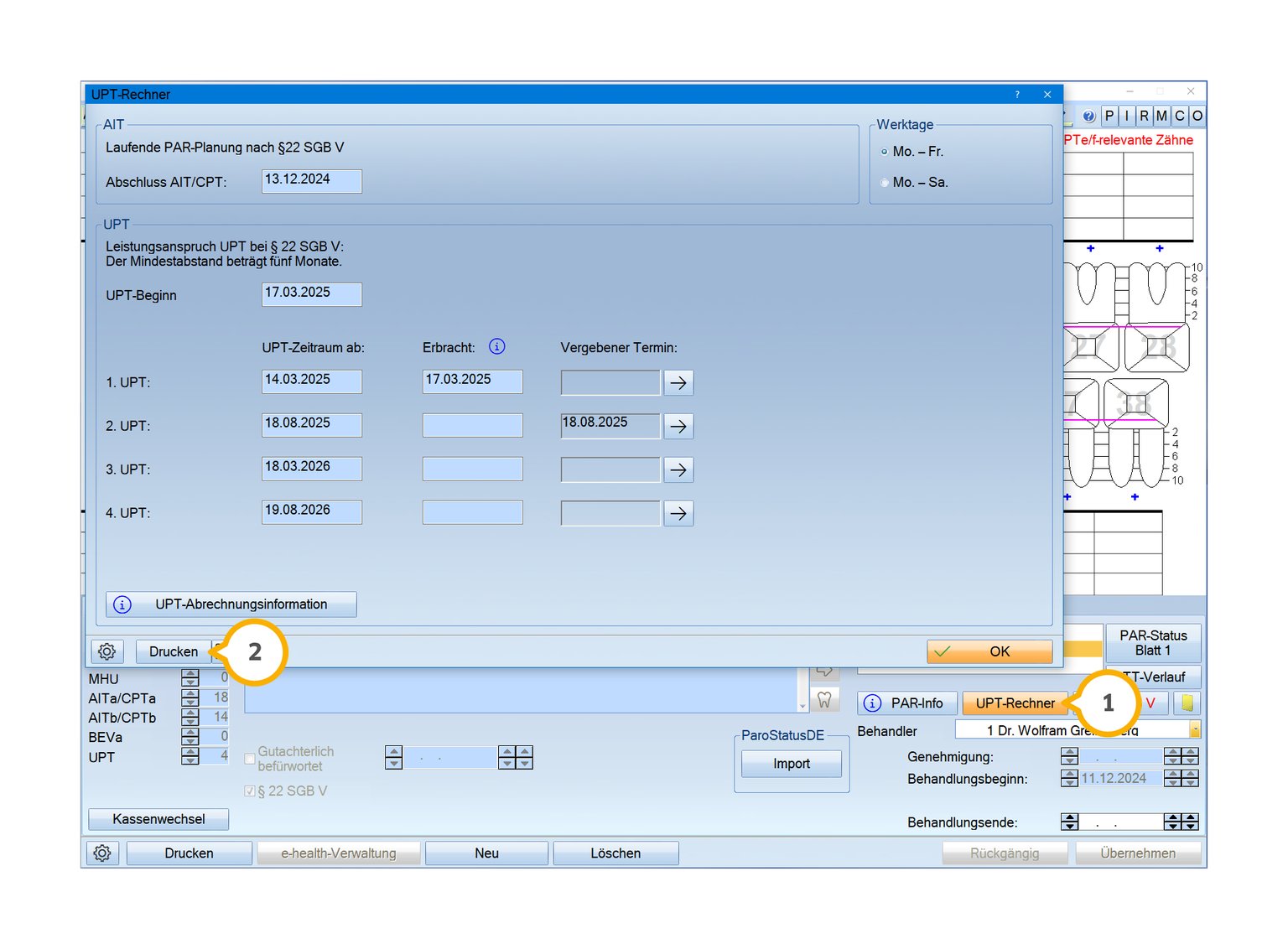Click Neu button
The image size is (1288, 949).
pos(486,853)
